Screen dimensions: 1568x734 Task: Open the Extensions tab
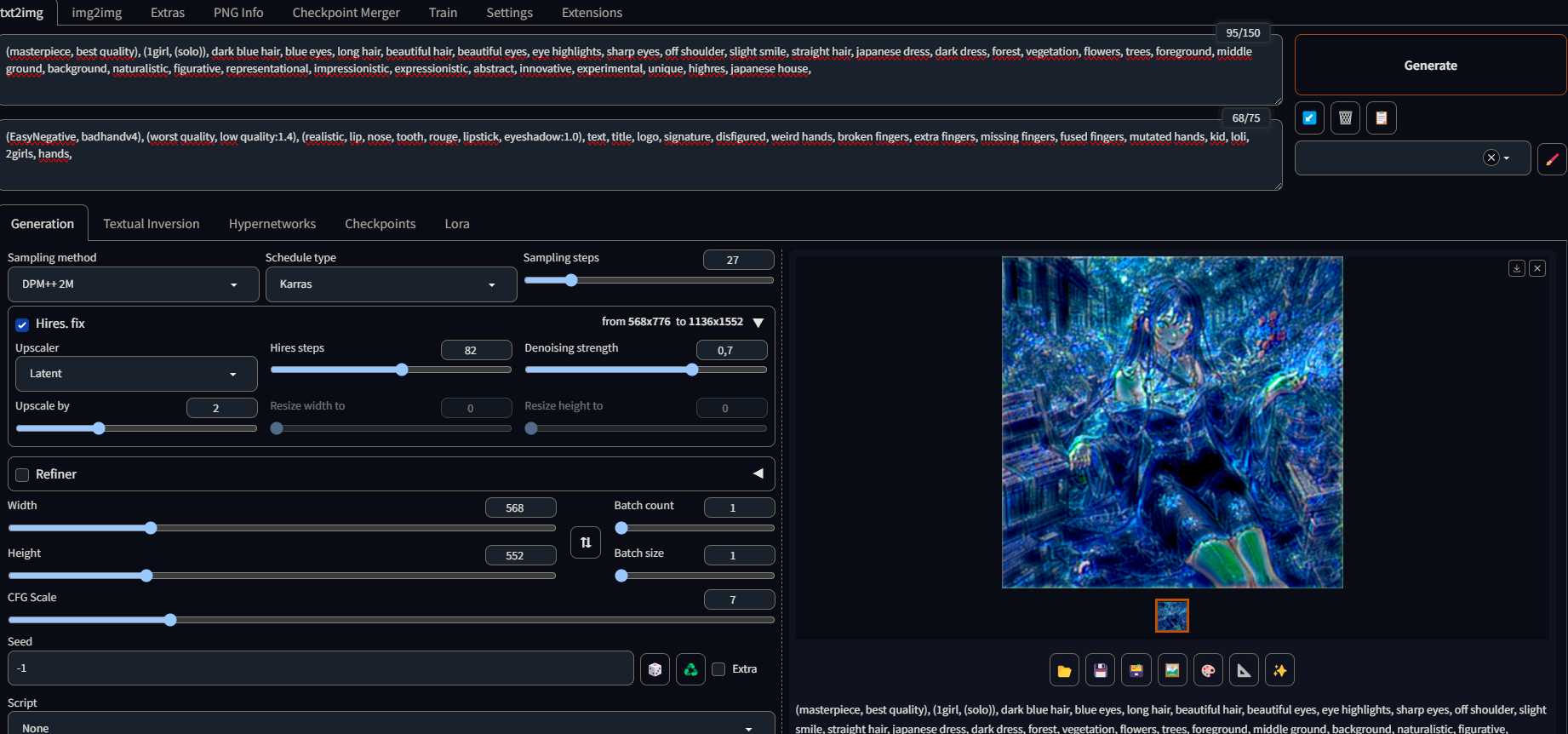[592, 13]
